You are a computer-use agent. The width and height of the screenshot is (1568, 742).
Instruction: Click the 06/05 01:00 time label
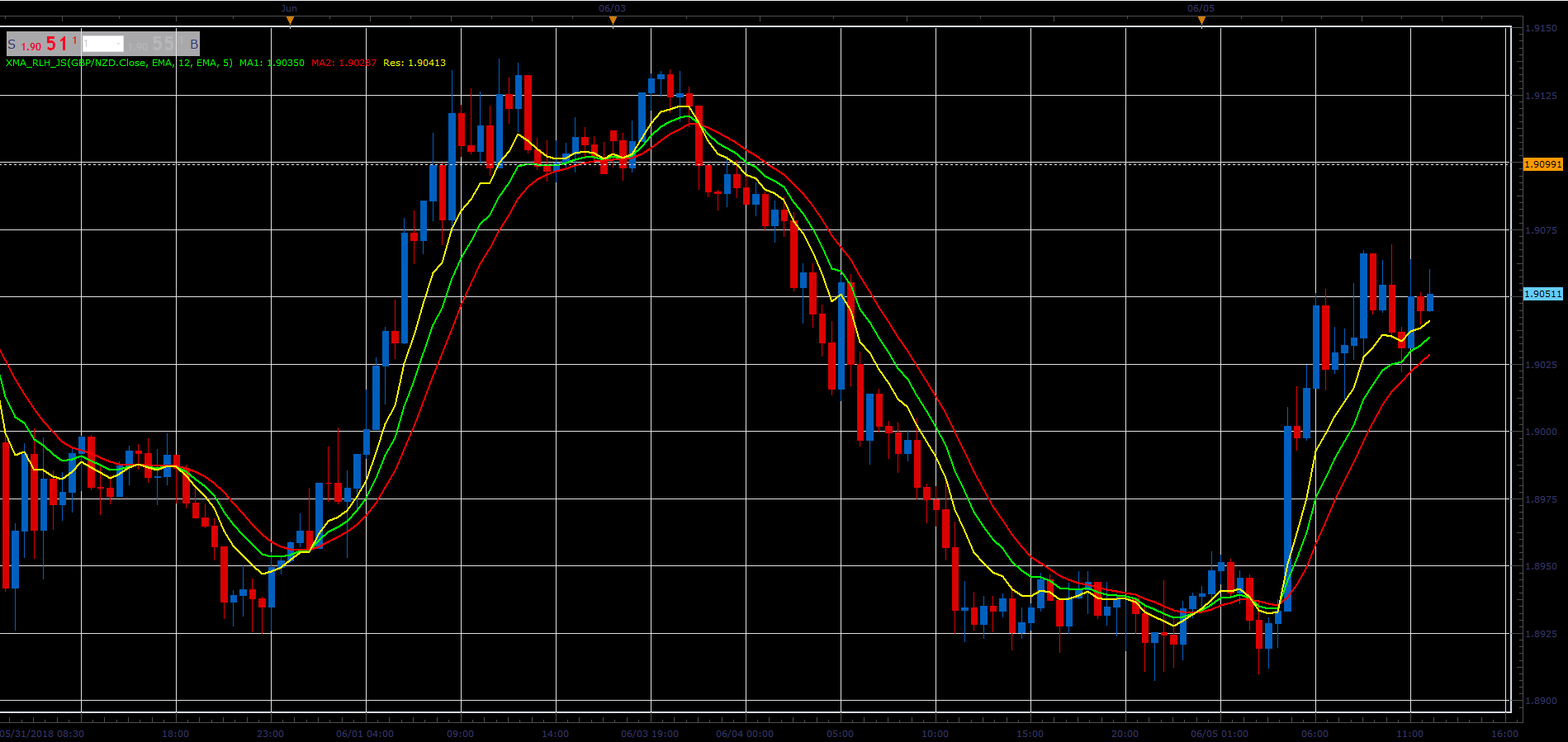[1220, 734]
